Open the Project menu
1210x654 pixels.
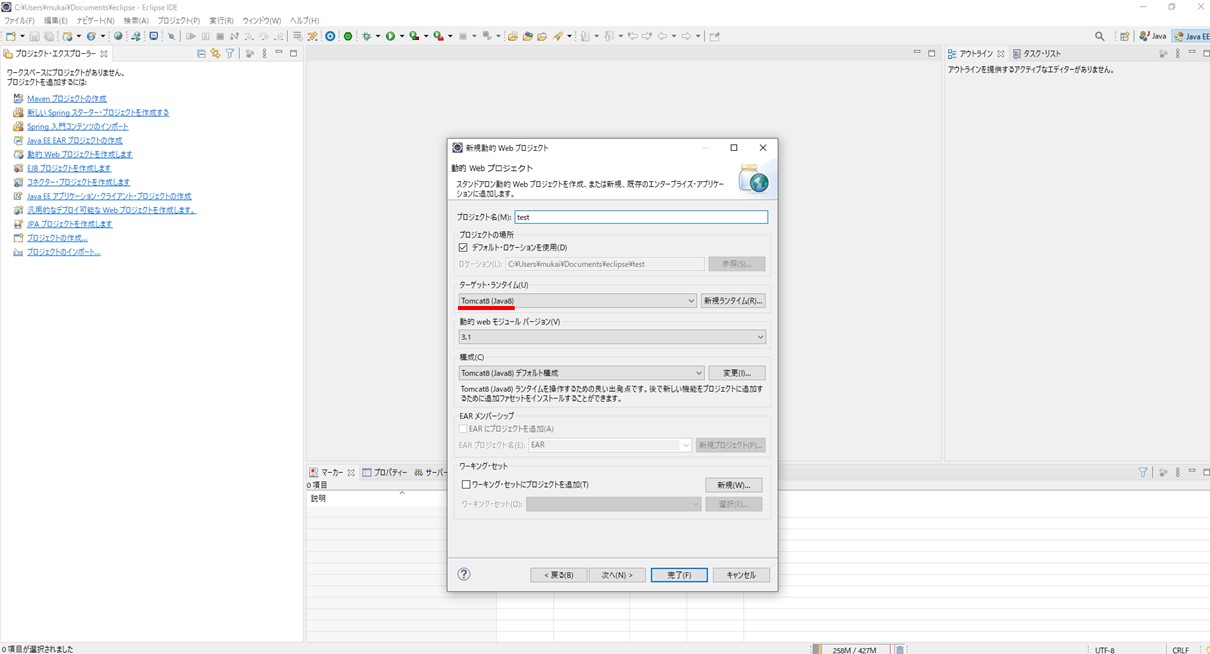pyautogui.click(x=179, y=20)
